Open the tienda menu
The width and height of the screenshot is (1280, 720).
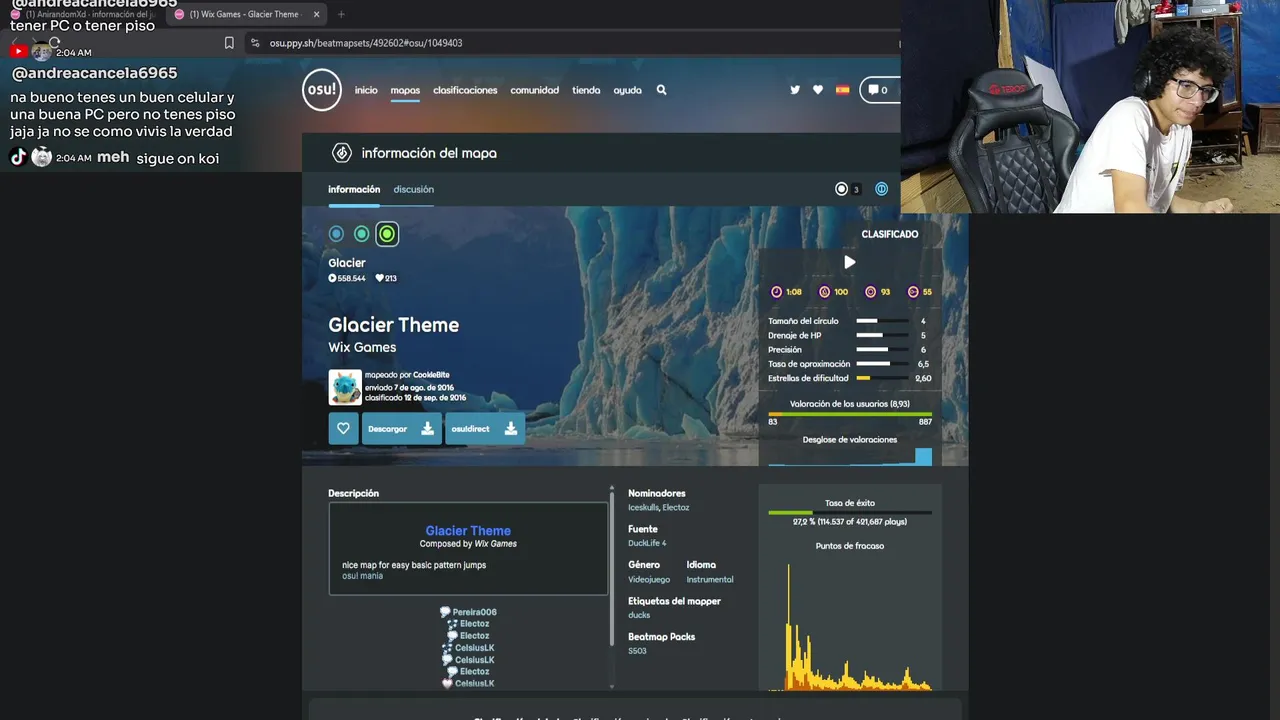[x=586, y=90]
